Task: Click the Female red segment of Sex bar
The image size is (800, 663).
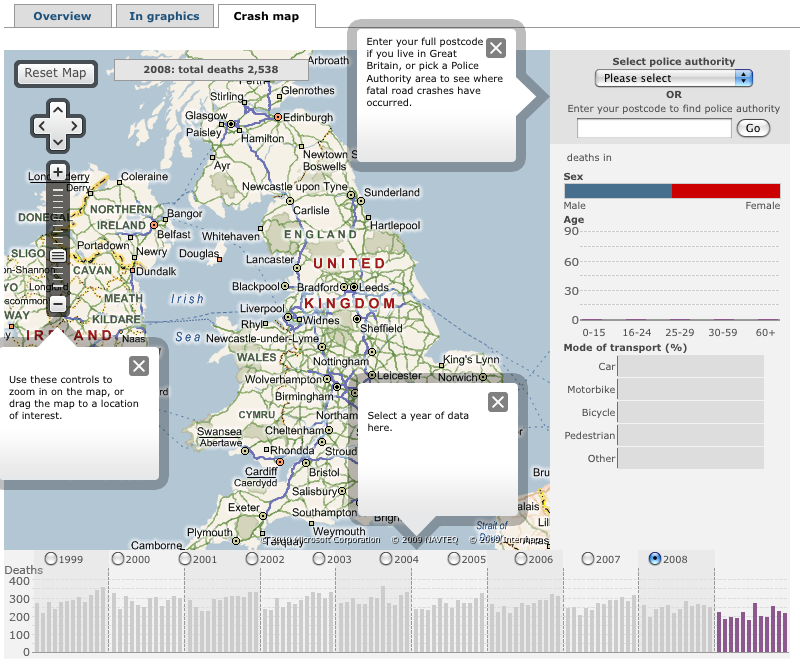Action: click(726, 191)
